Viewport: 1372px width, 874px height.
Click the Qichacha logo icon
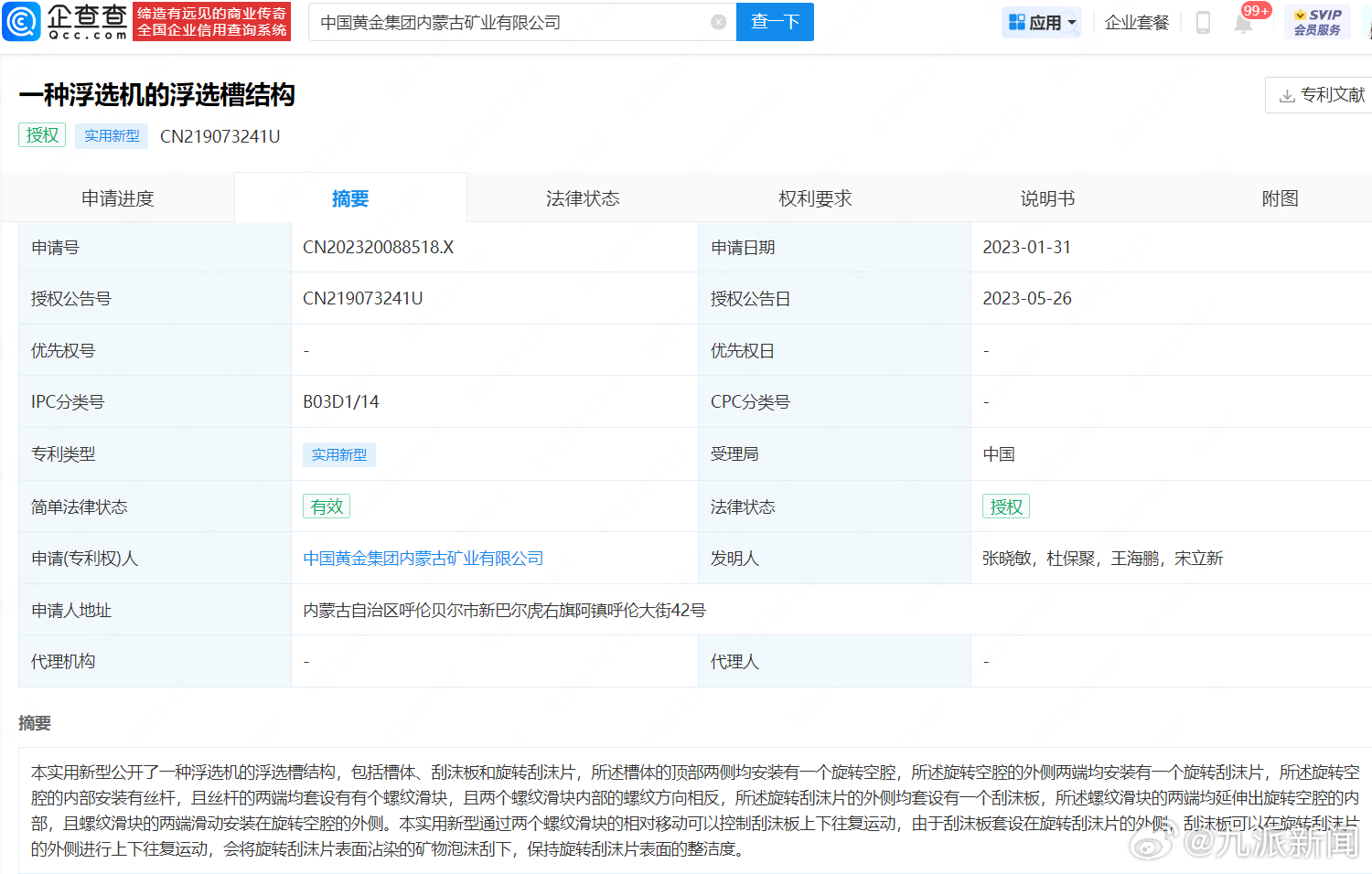click(x=21, y=21)
